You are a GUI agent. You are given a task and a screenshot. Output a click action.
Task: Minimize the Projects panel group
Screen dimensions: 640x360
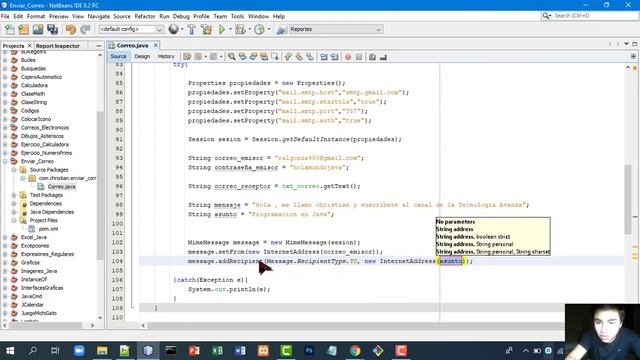99,46
